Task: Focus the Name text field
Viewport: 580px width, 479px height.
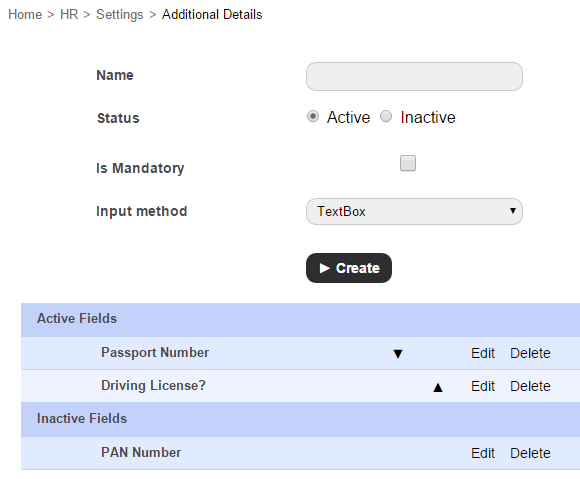Action: tap(414, 77)
